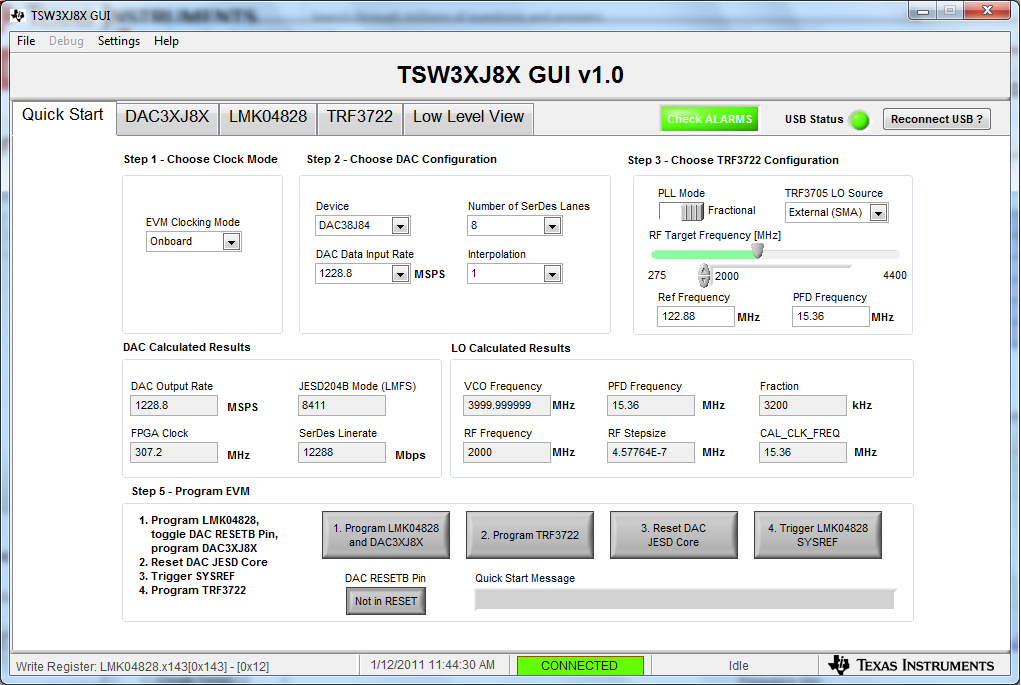Open the File menu
1021x685 pixels.
click(26, 41)
